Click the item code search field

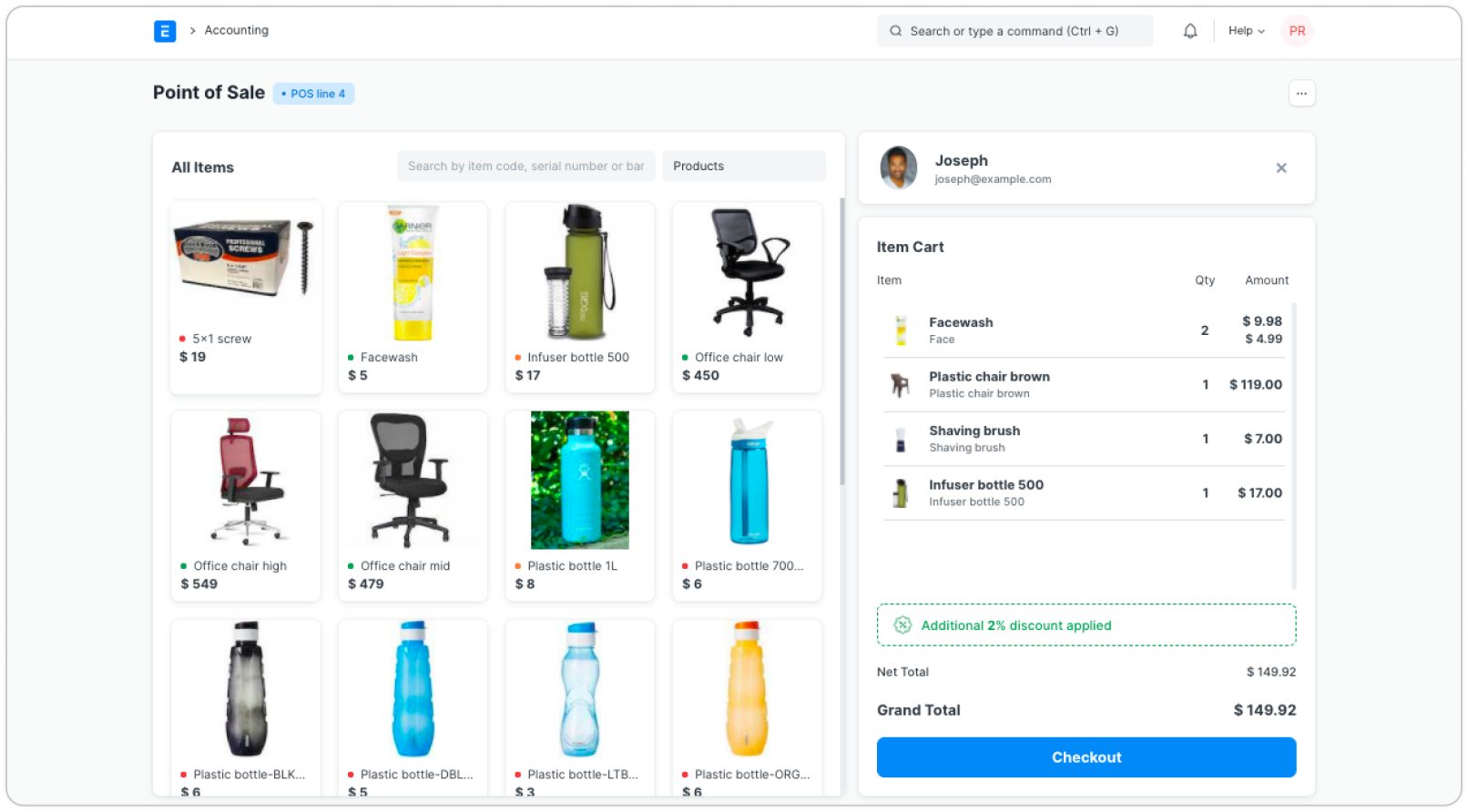click(x=526, y=166)
